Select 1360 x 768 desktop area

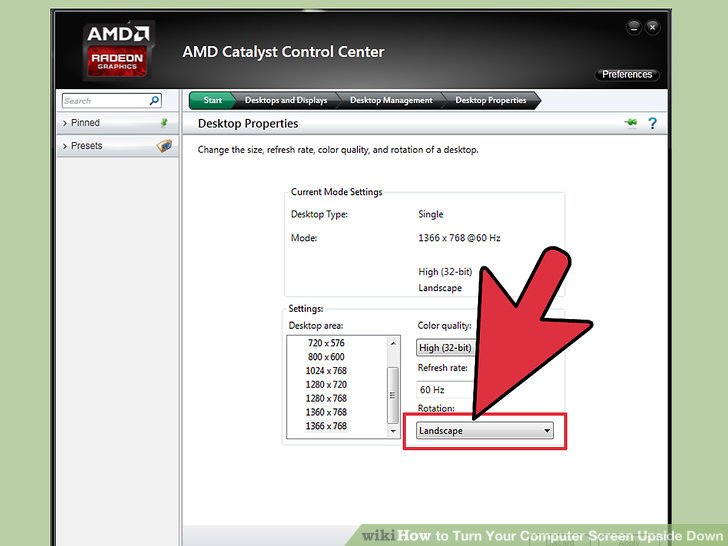(x=326, y=412)
